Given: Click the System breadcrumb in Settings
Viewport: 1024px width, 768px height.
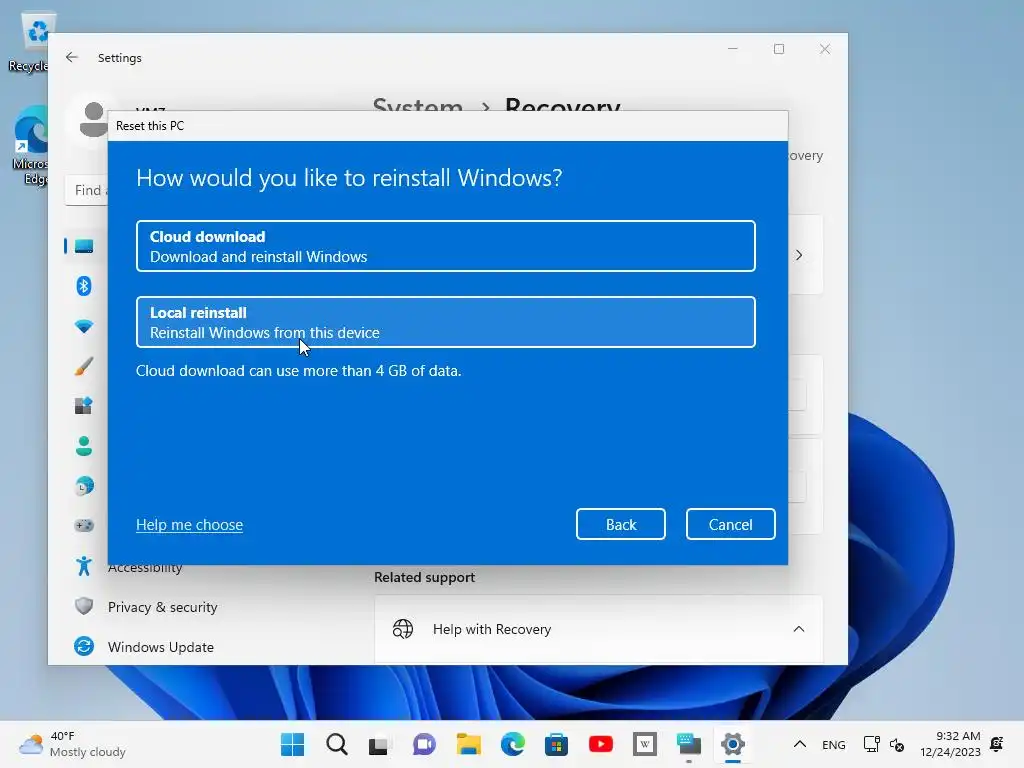Looking at the screenshot, I should 417,105.
